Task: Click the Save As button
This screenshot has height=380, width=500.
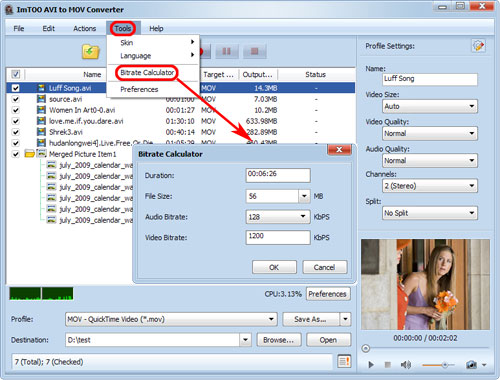Action: pyautogui.click(x=311, y=319)
